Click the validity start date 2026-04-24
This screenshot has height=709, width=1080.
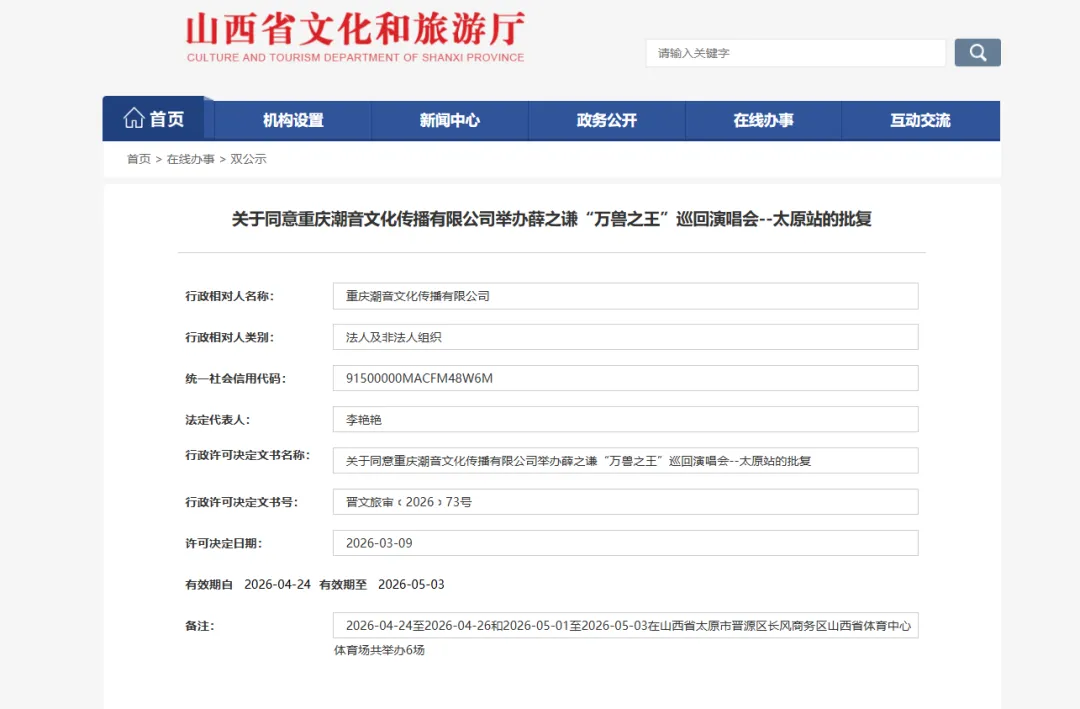[278, 584]
